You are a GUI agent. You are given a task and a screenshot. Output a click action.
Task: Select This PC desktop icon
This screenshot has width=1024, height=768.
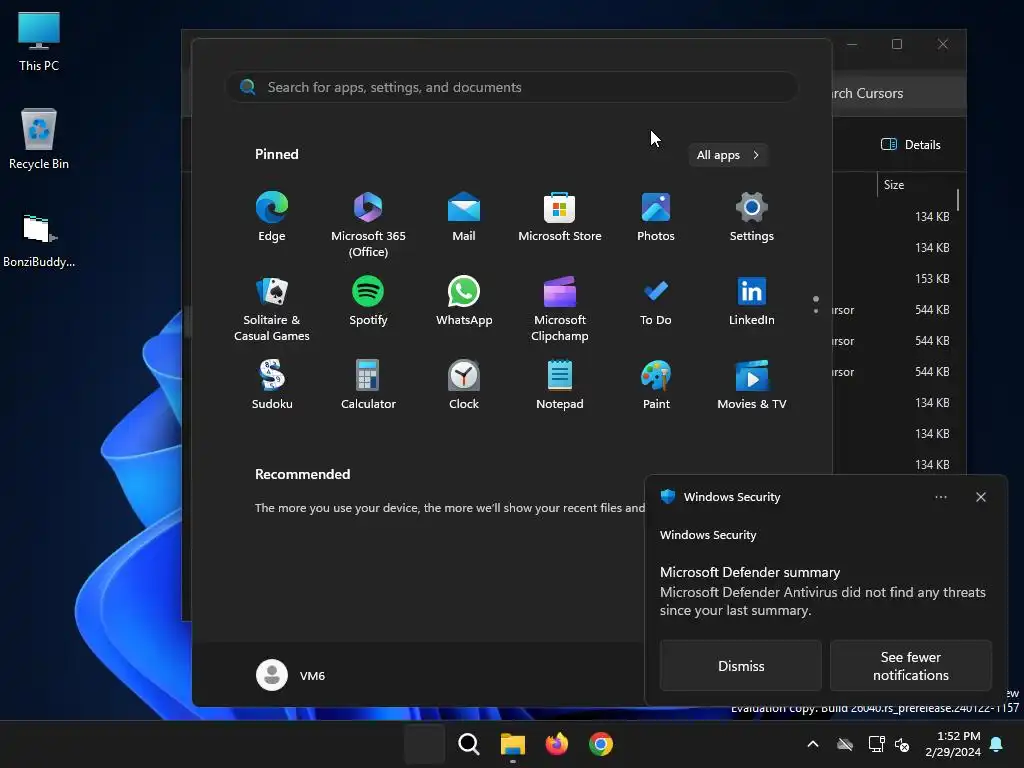[39, 42]
